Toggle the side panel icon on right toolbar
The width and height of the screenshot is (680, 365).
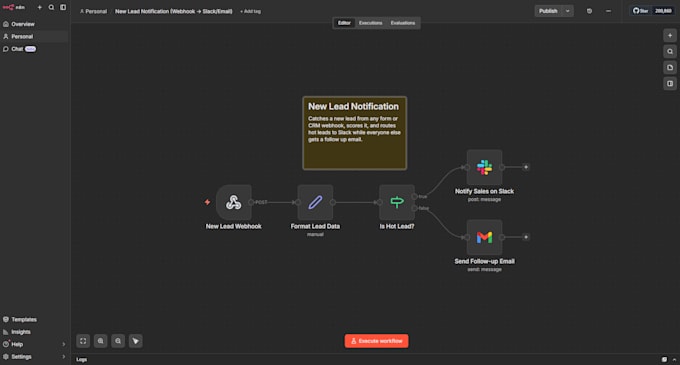670,83
